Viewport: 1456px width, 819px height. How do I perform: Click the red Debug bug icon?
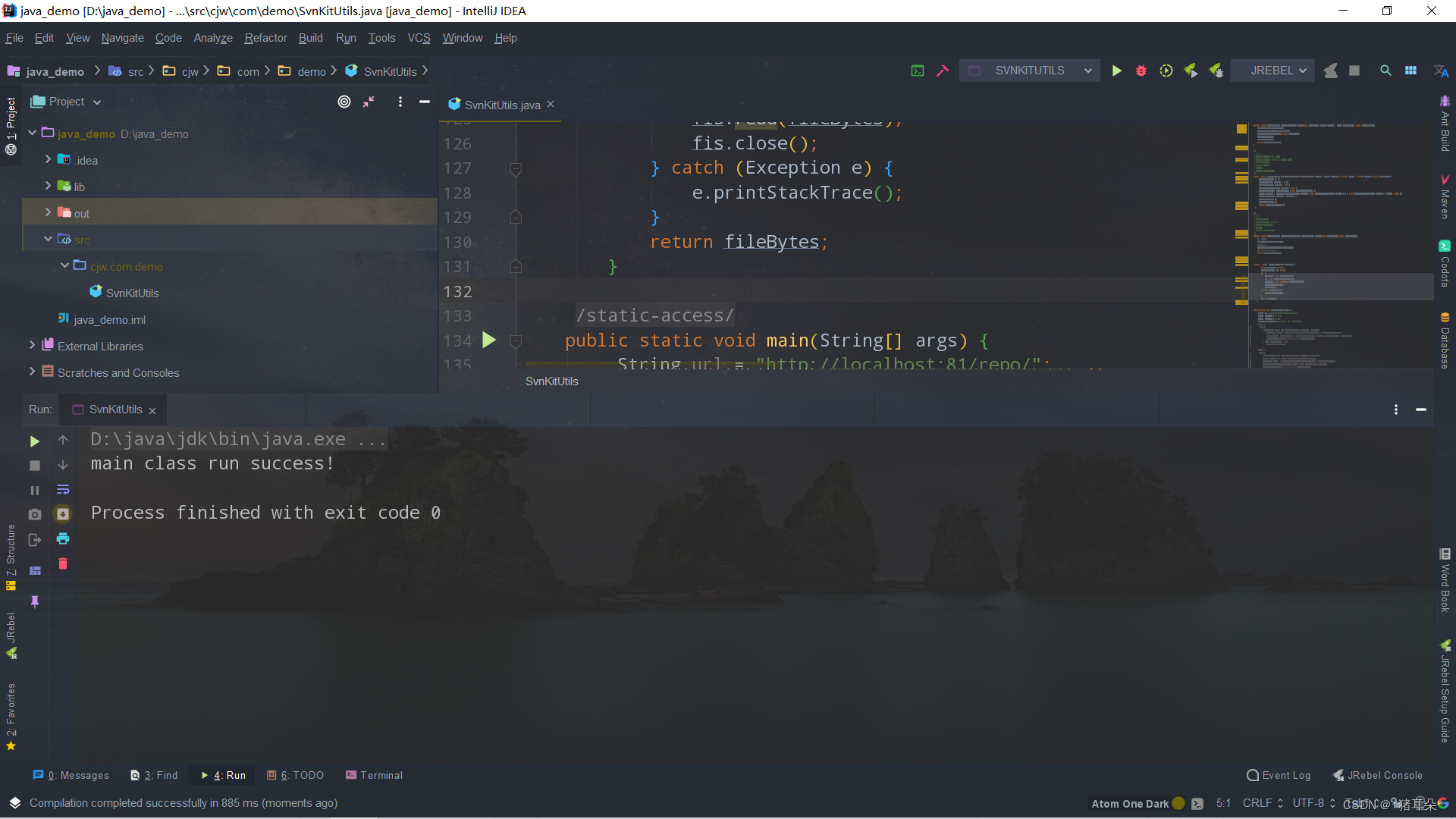click(x=1141, y=71)
